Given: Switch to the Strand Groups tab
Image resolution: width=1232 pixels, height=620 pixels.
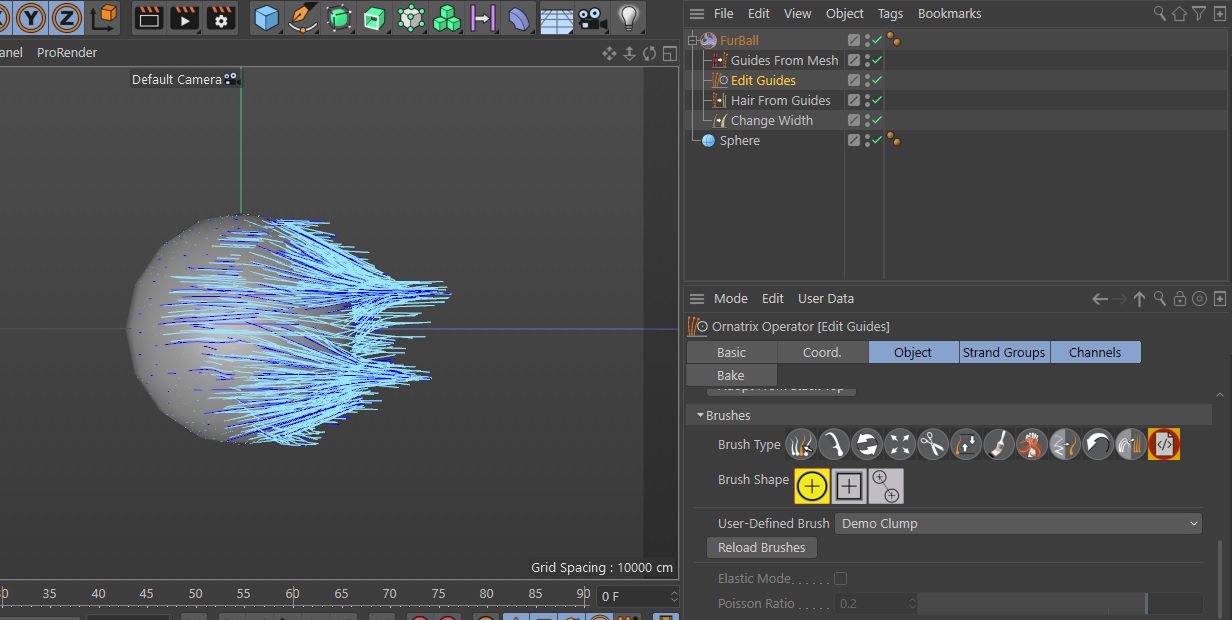Looking at the screenshot, I should 1003,352.
